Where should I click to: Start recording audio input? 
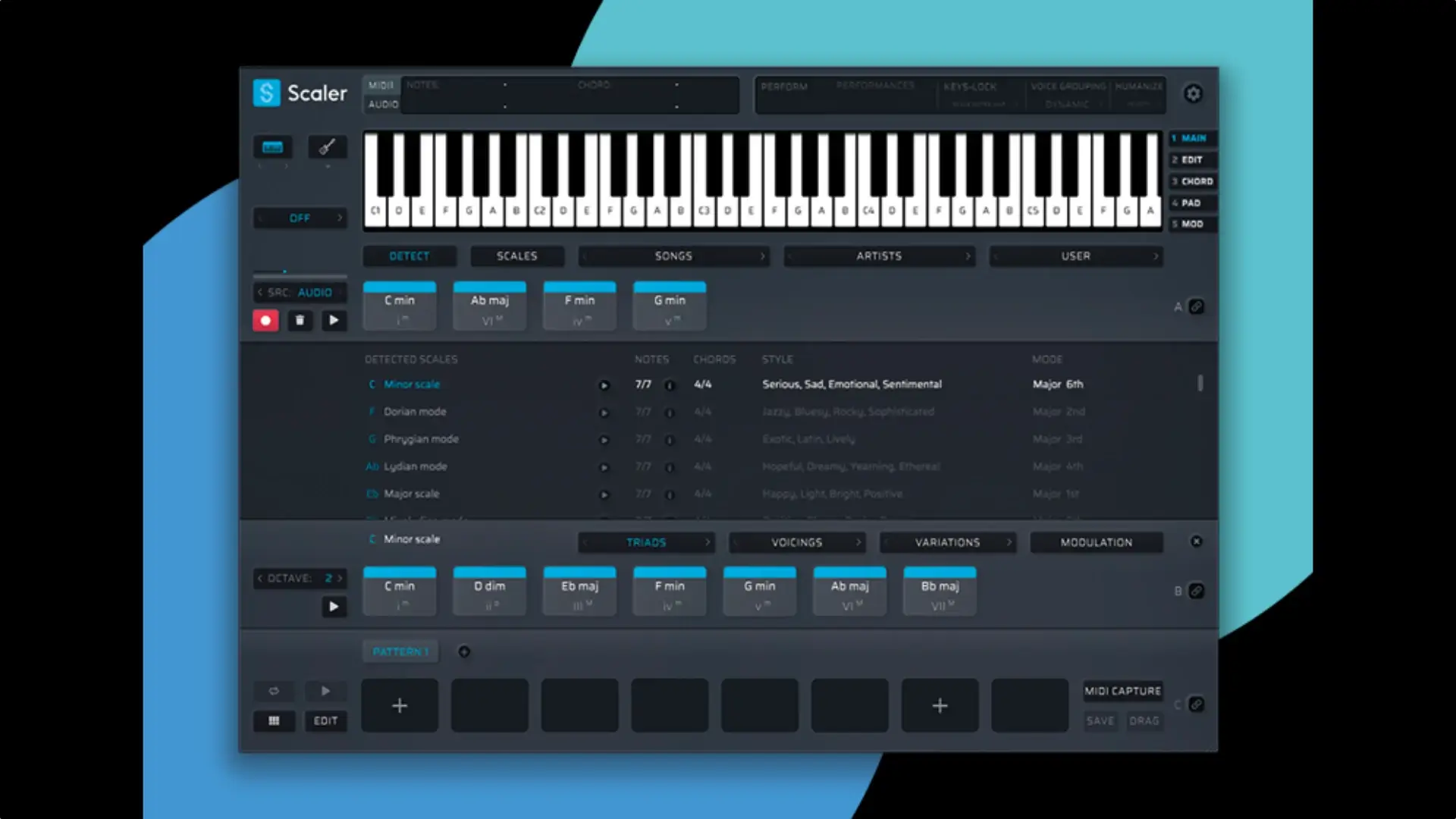tap(265, 321)
